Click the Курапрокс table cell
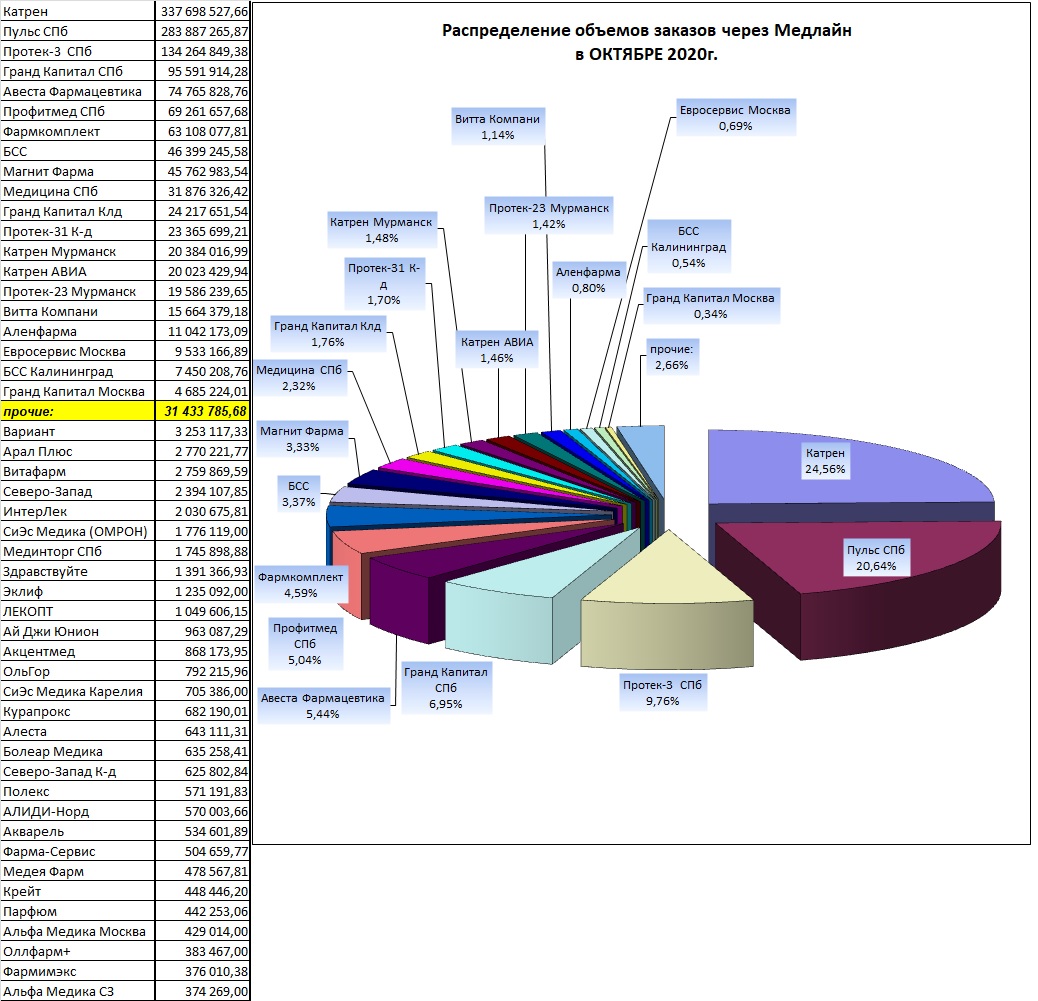 pos(77,711)
